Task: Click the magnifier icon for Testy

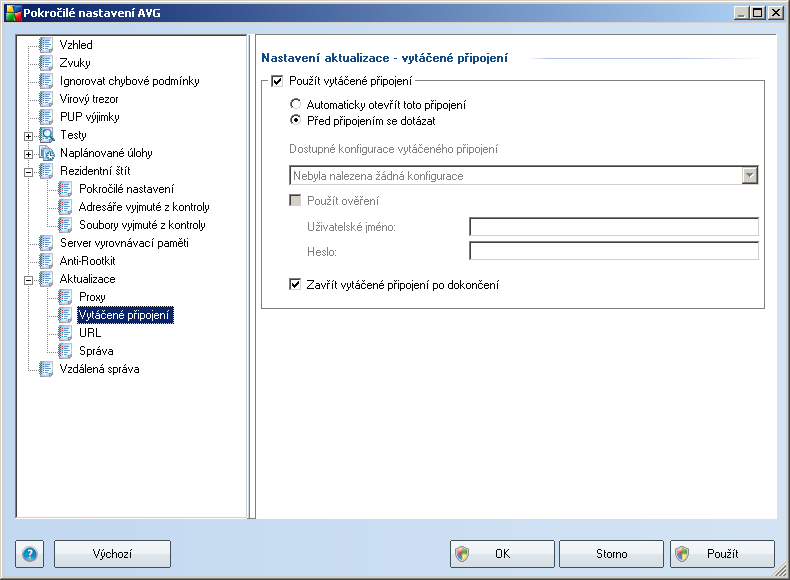Action: click(47, 135)
